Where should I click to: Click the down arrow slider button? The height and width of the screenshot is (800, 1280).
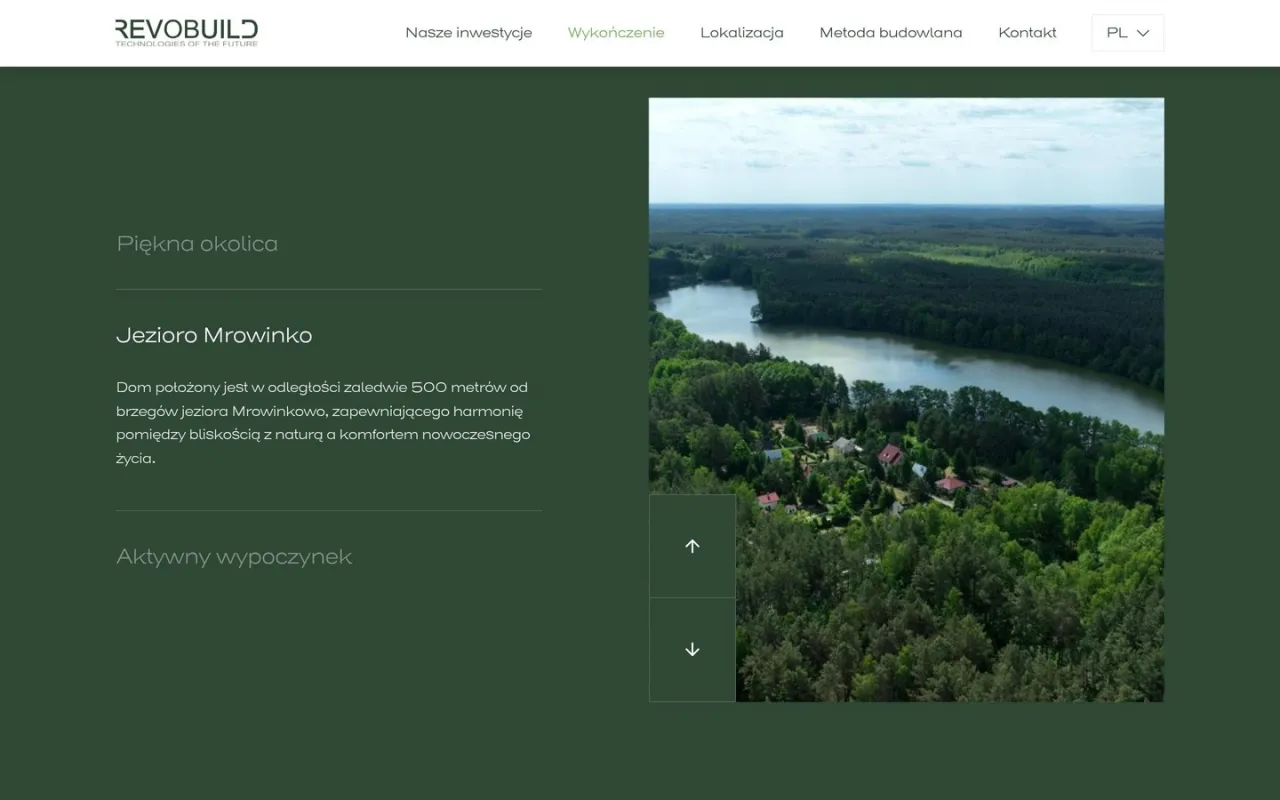692,650
